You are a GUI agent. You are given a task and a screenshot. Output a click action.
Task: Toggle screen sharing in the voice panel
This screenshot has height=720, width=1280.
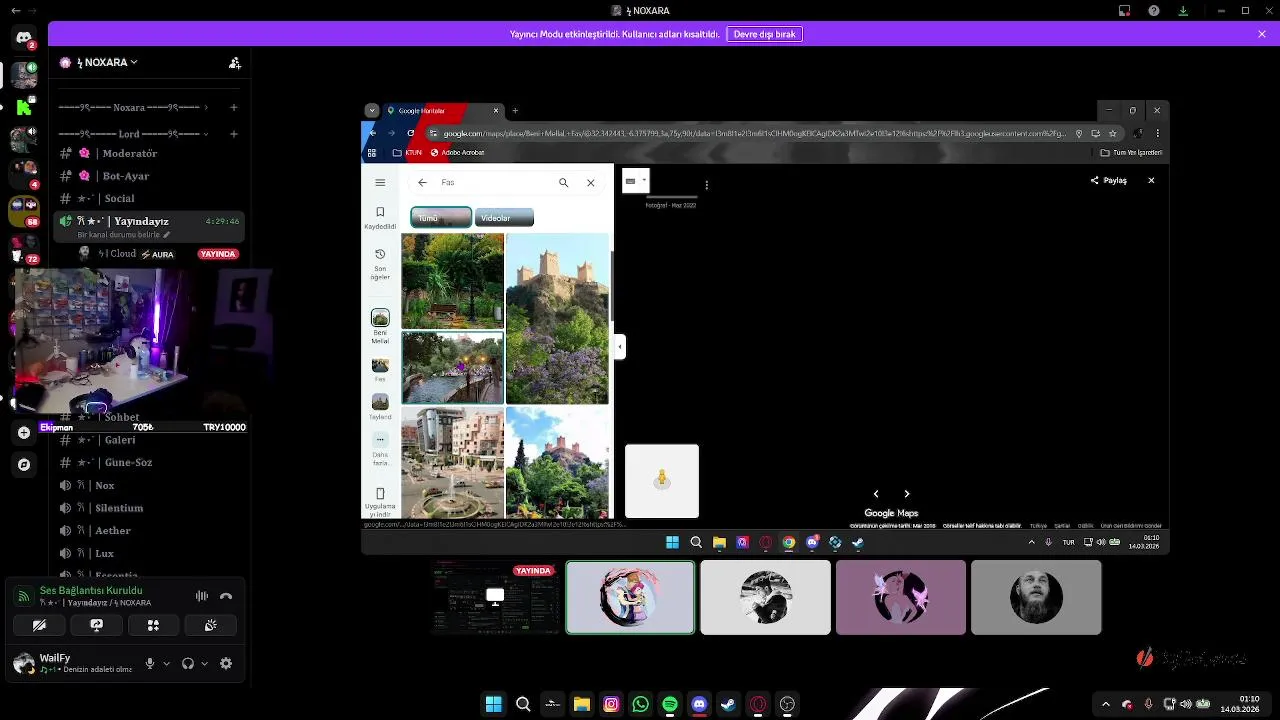tap(96, 625)
